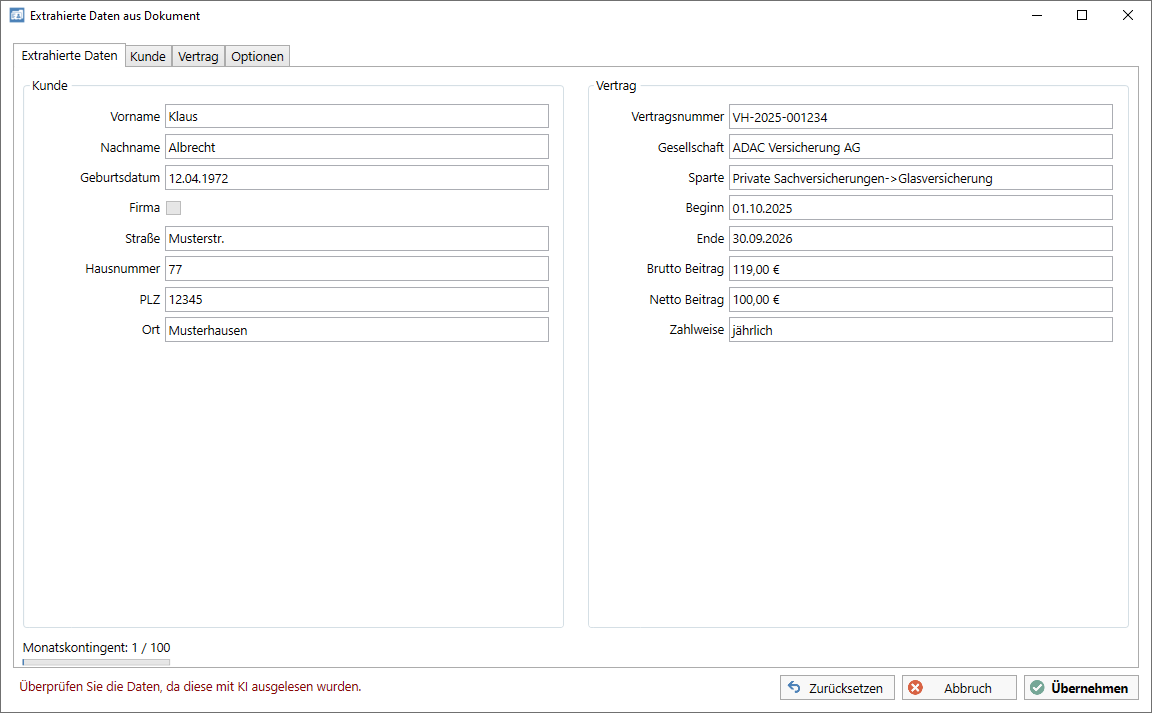Toggle the Firma checkbox
The height and width of the screenshot is (713, 1152).
click(x=173, y=208)
